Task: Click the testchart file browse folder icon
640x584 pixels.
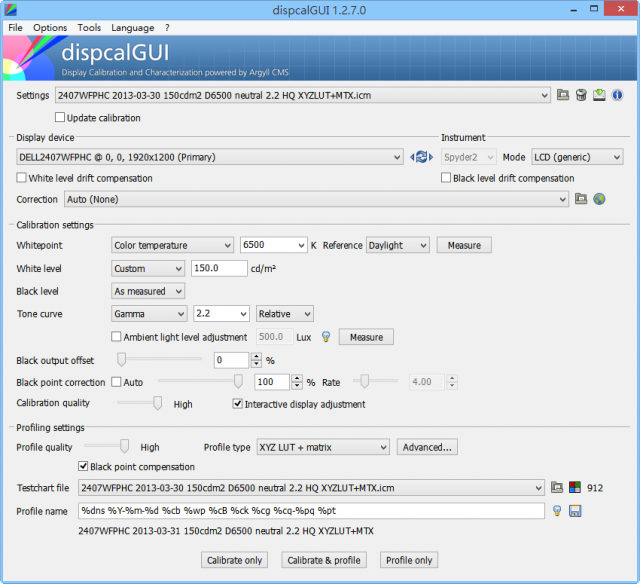Action: (x=557, y=487)
